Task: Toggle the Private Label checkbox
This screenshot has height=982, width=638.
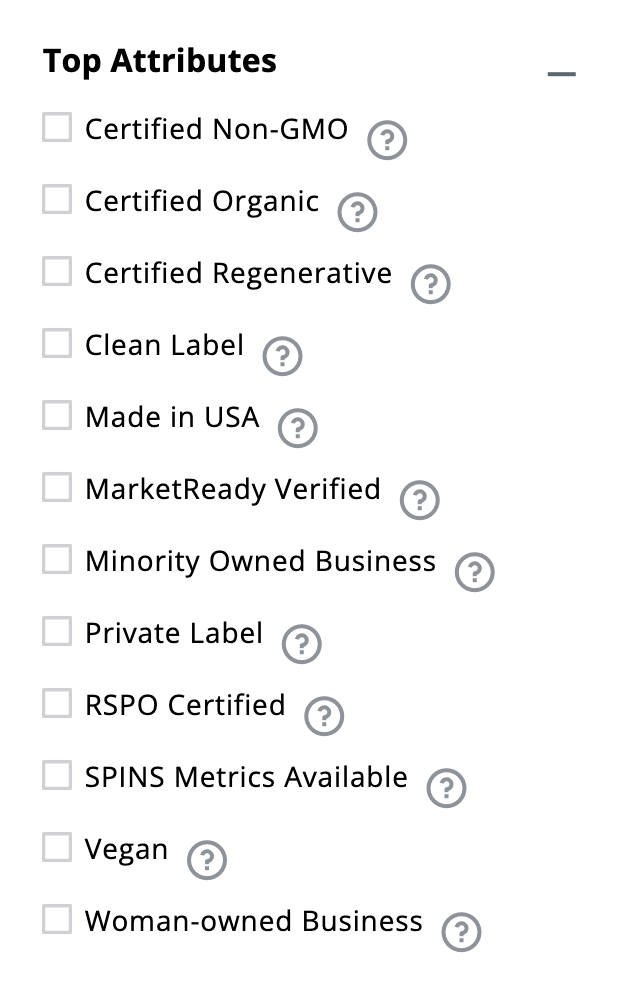Action: [57, 632]
